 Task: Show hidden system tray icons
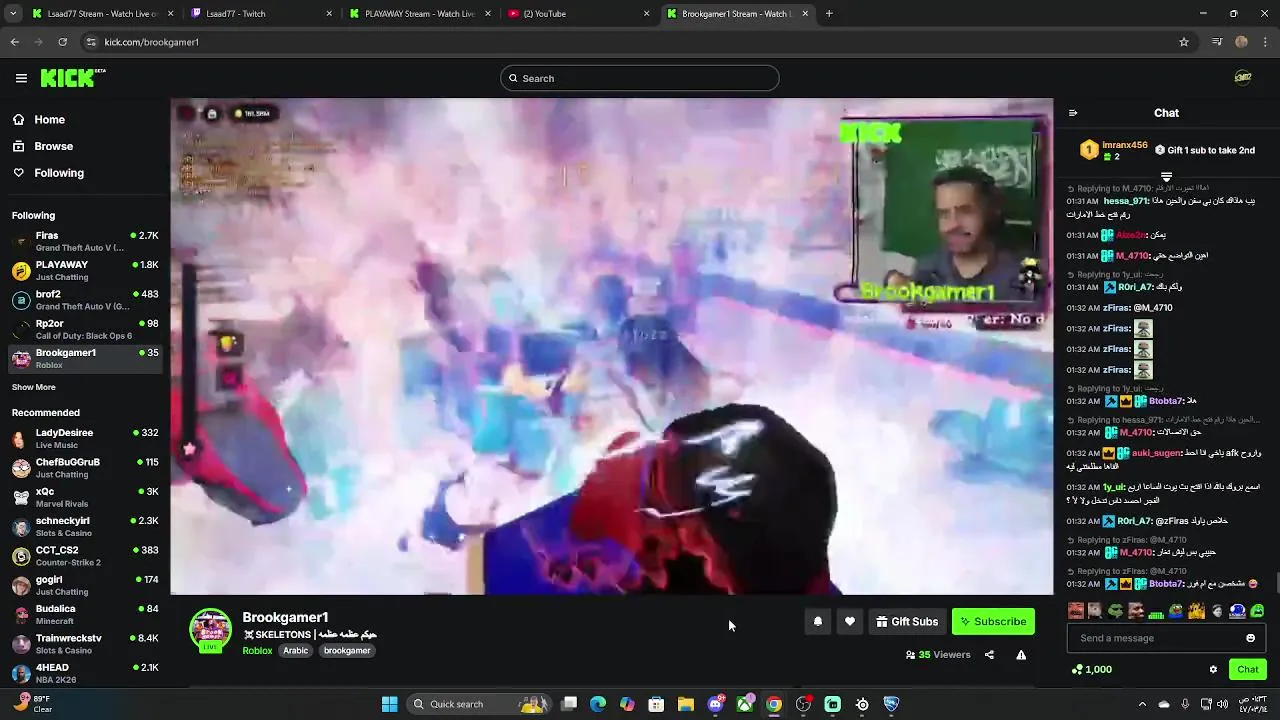point(1142,704)
